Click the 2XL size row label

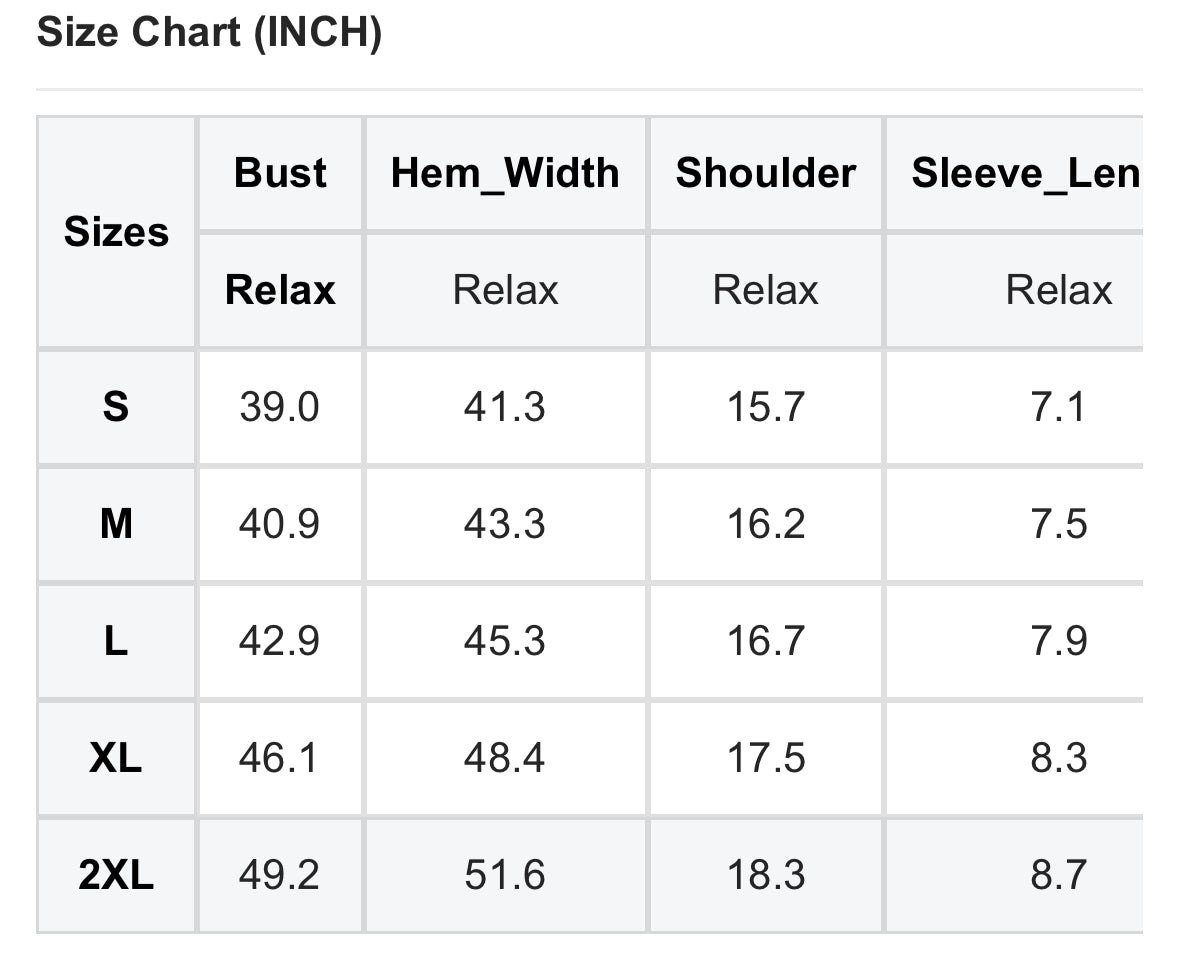[116, 875]
